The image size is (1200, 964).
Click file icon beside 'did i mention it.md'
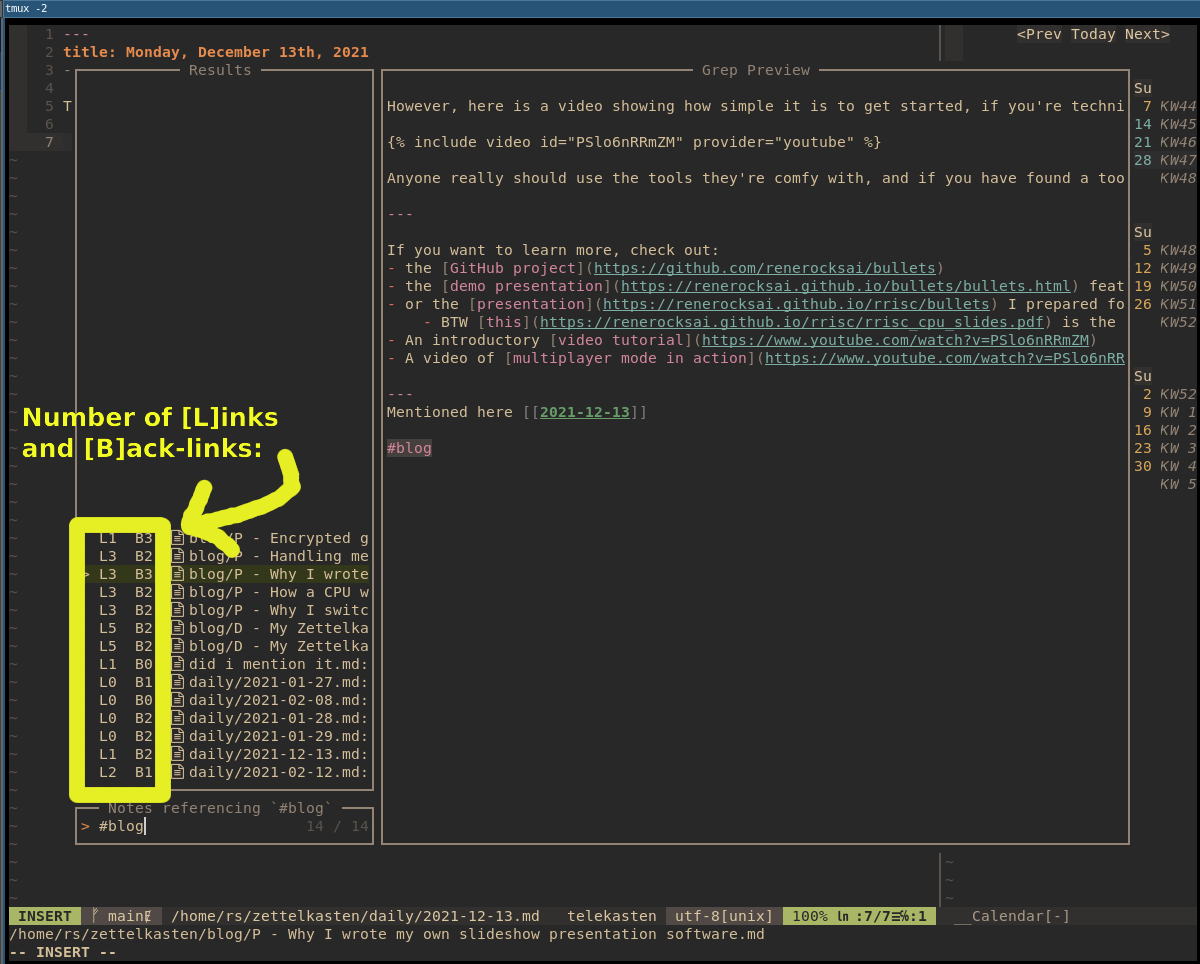point(178,665)
